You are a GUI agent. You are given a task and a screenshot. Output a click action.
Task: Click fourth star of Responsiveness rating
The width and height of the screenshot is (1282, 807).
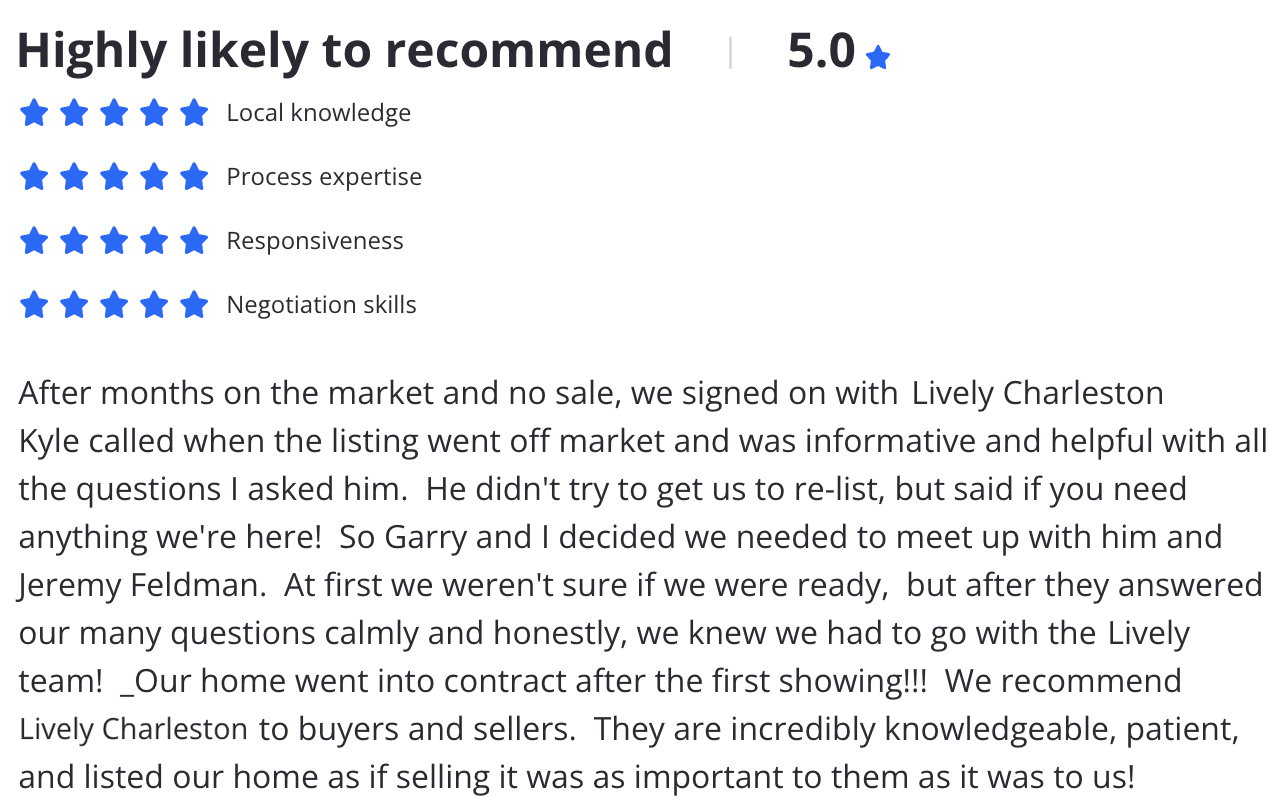(x=154, y=240)
